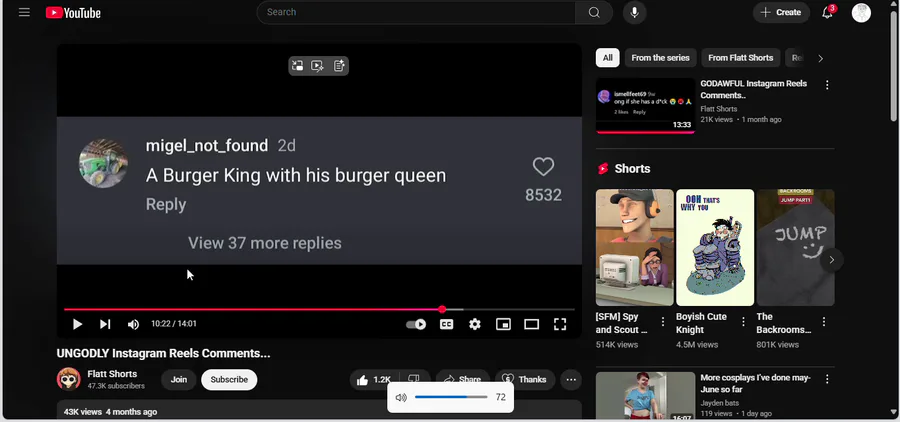
Task: Subscribe to Flatt Shorts
Action: pos(229,380)
